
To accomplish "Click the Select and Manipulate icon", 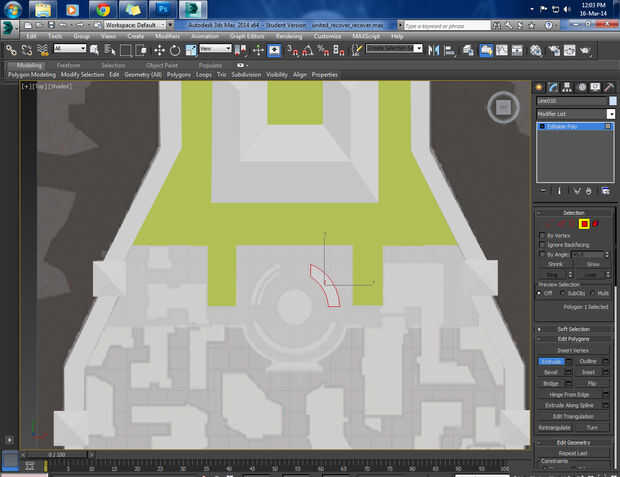I will pyautogui.click(x=258, y=50).
